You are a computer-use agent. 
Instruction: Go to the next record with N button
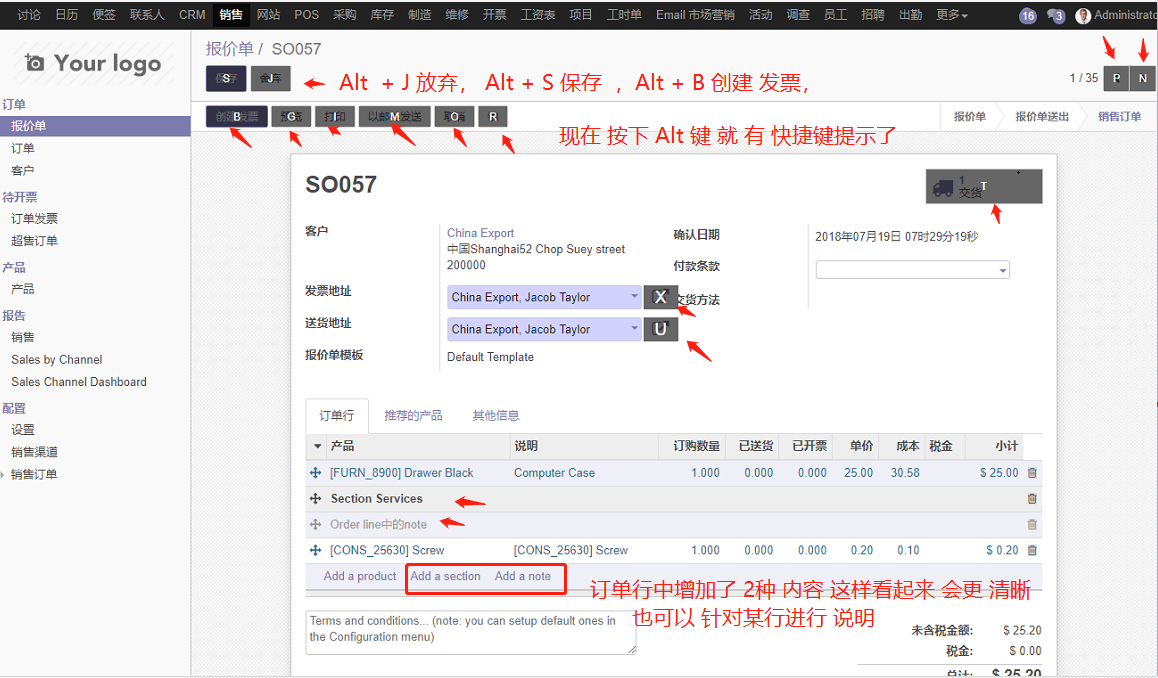1142,78
